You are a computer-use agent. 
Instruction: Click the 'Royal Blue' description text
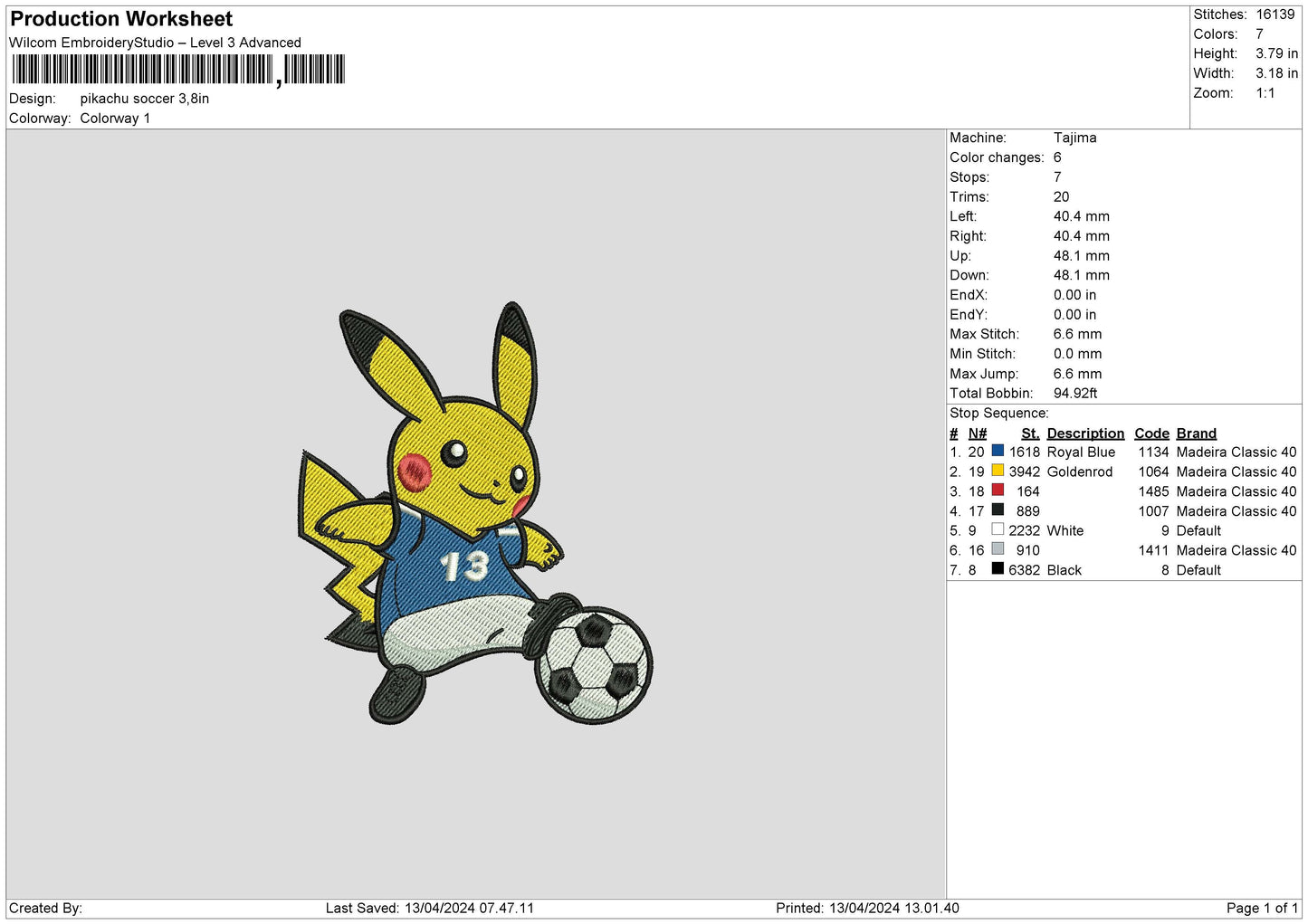coord(1081,452)
